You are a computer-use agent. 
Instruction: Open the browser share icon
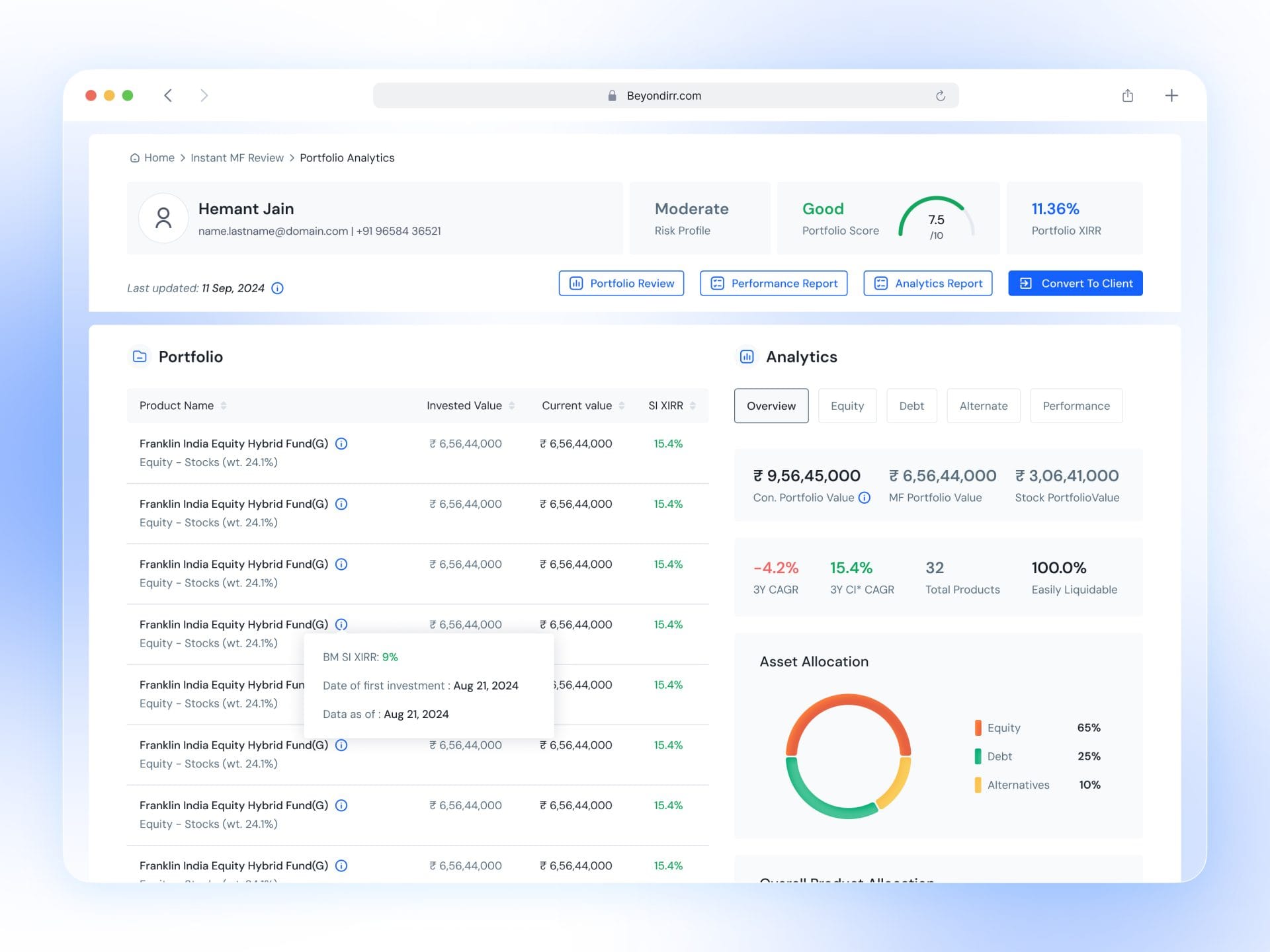click(1128, 96)
